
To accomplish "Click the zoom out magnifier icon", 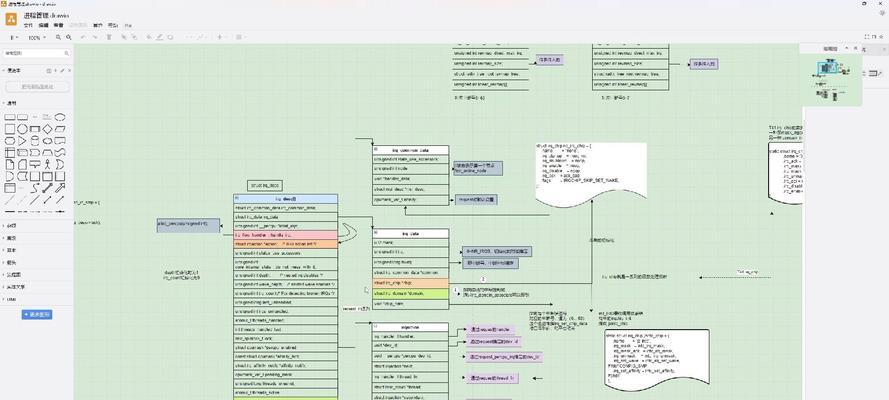I will (69, 37).
